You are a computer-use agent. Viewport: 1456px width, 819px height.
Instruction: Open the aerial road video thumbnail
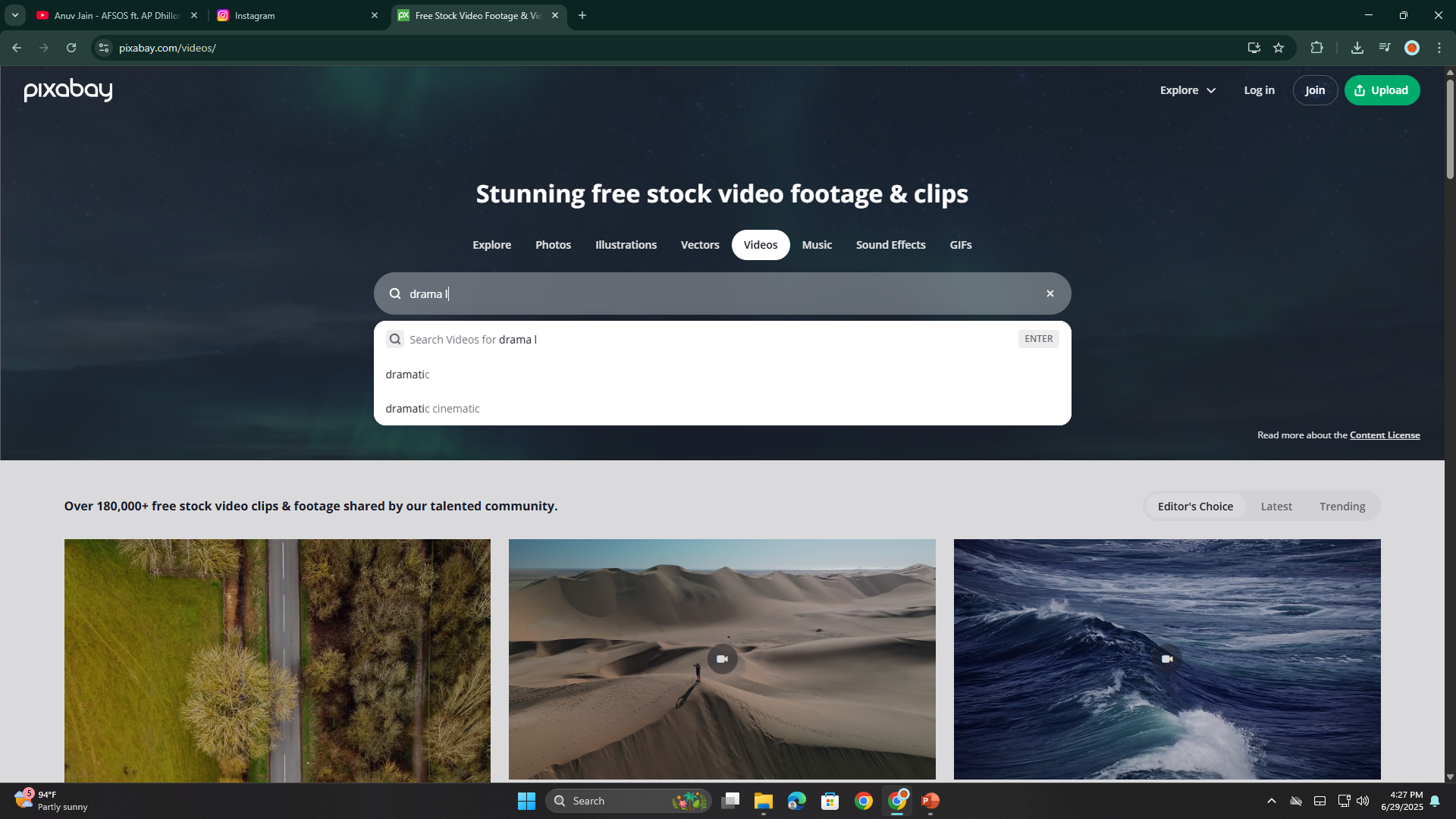(278, 660)
